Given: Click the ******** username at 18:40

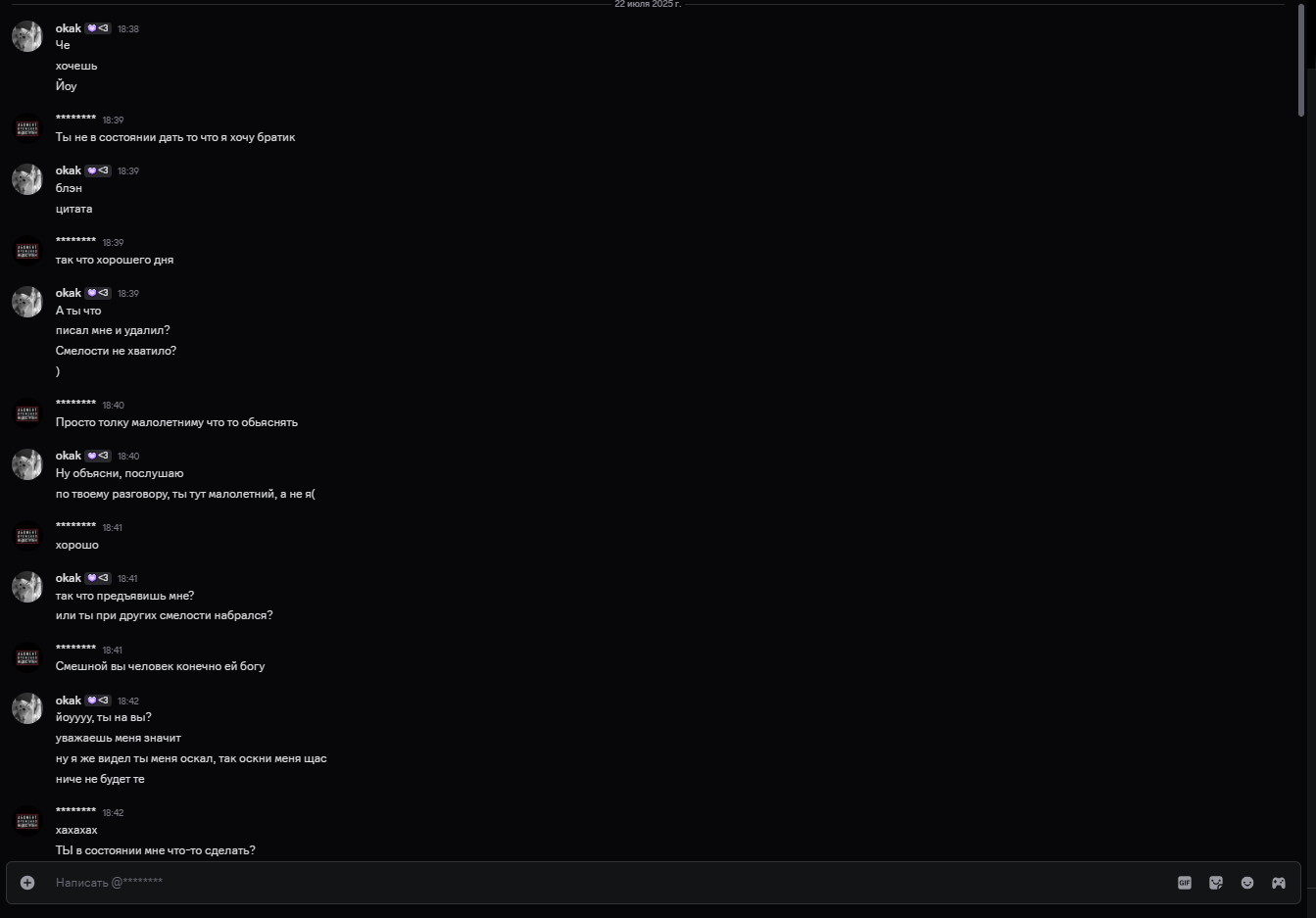Looking at the screenshot, I should click(x=75, y=404).
